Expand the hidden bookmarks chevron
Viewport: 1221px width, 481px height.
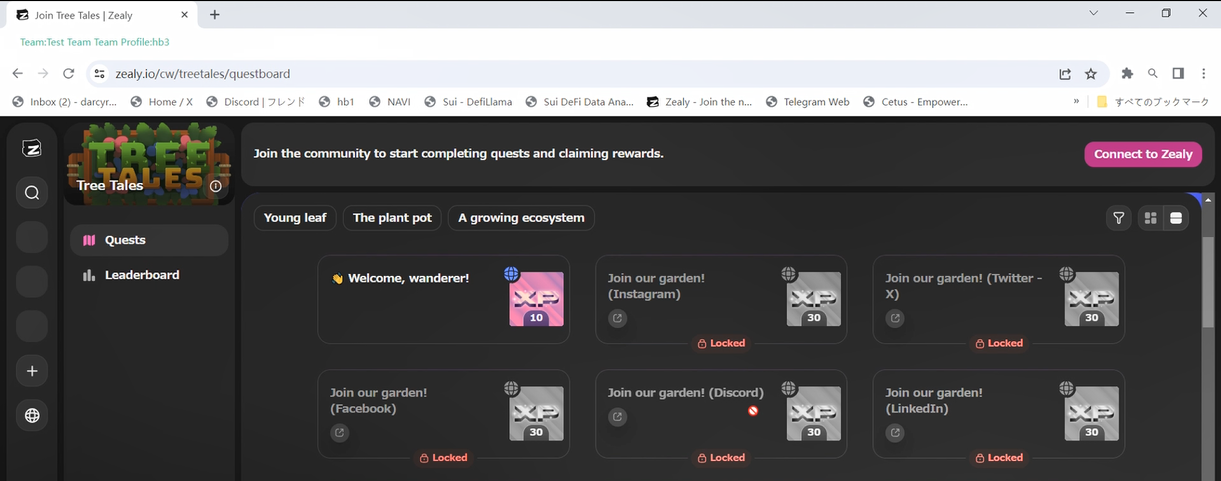(x=1077, y=102)
